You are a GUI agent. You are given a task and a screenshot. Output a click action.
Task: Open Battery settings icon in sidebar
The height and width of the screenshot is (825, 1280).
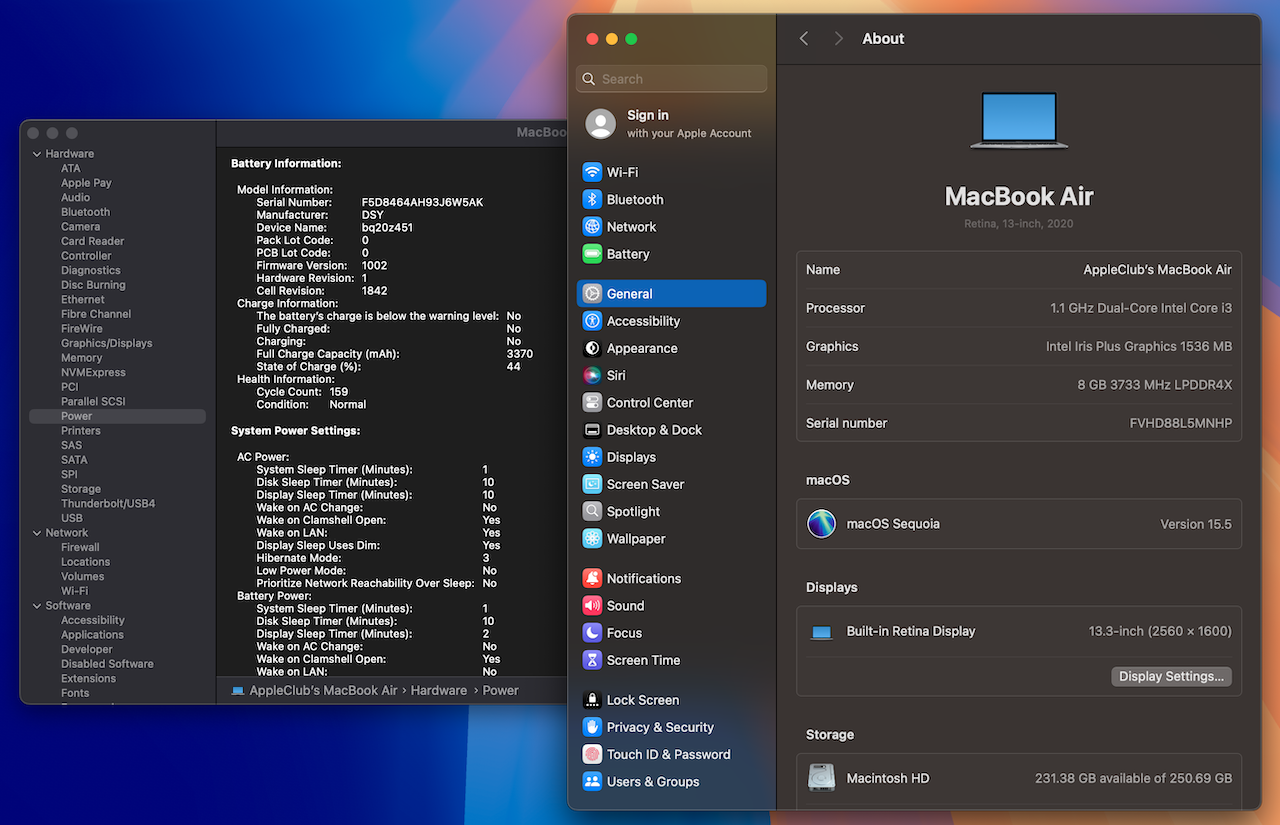[x=592, y=254]
